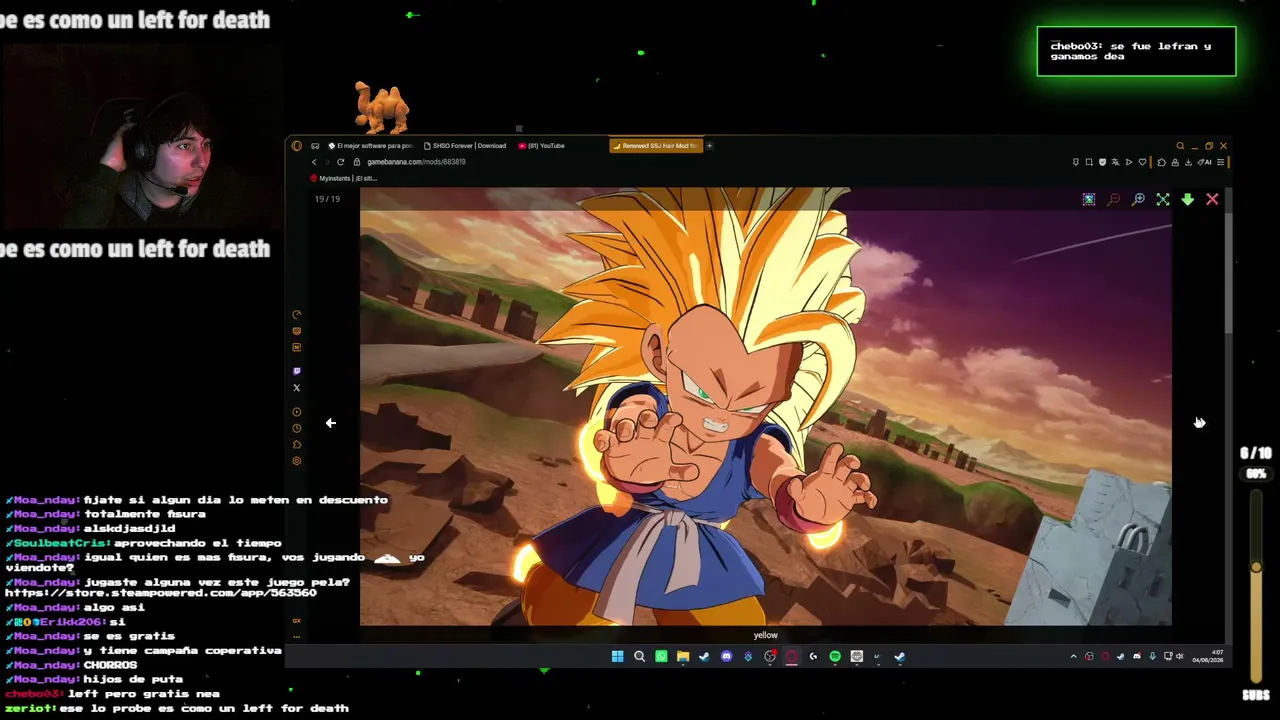Open a new browser tab
This screenshot has width=1280, height=720.
[710, 146]
